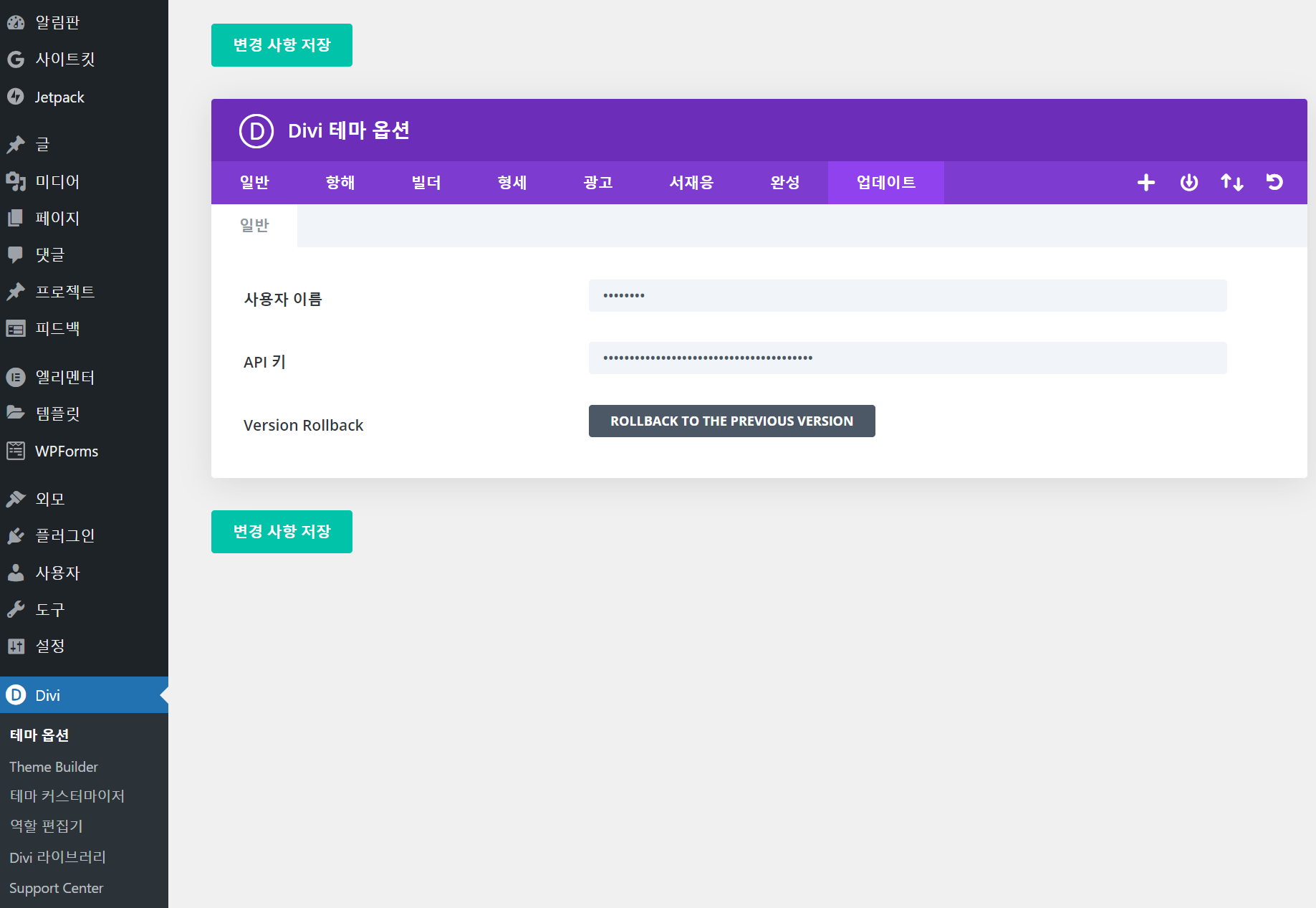The width and height of the screenshot is (1316, 908).
Task: Click the 페이지 pages icon
Action: 16,218
